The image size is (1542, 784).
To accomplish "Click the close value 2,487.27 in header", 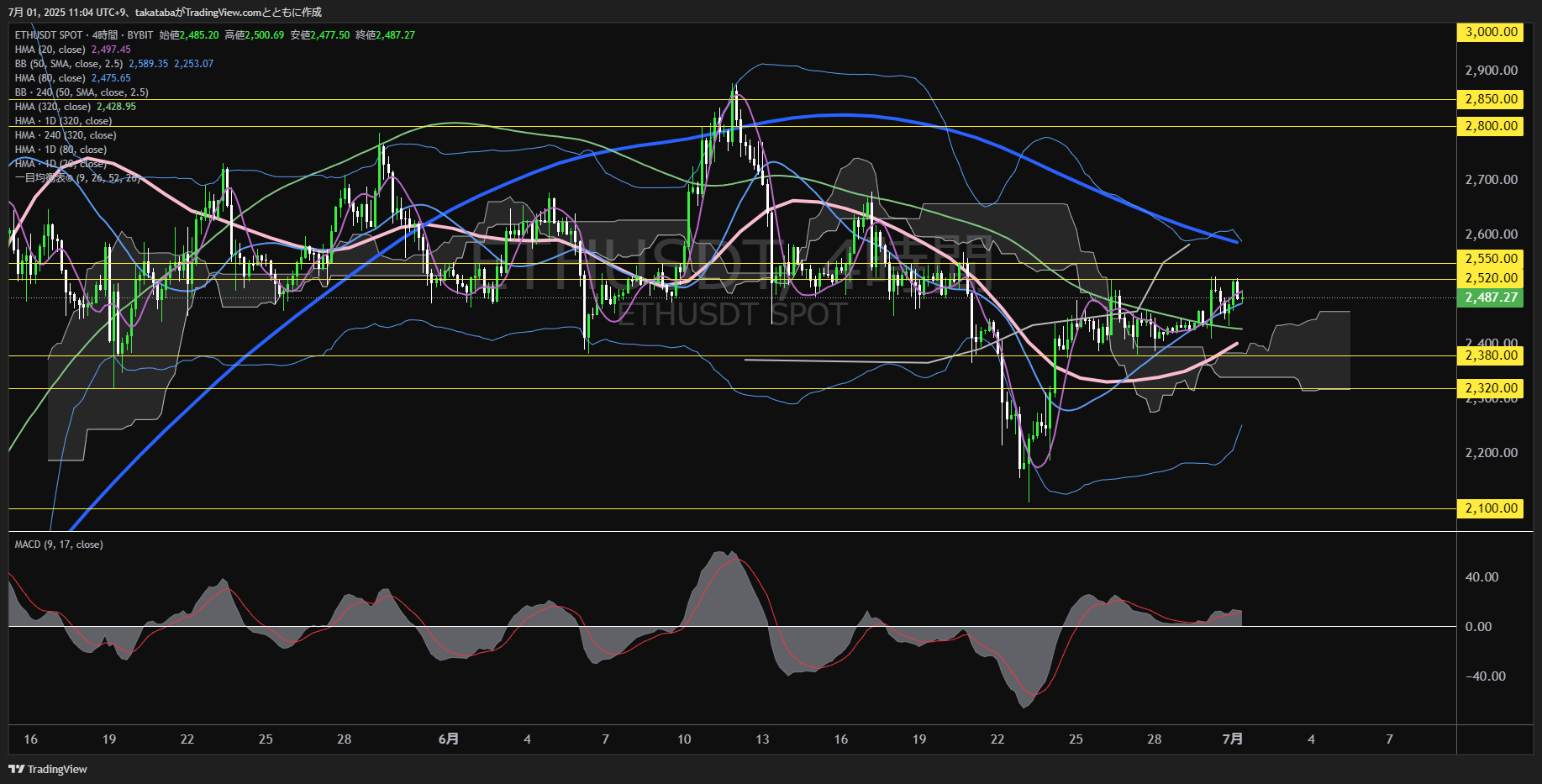I will 396,35.
